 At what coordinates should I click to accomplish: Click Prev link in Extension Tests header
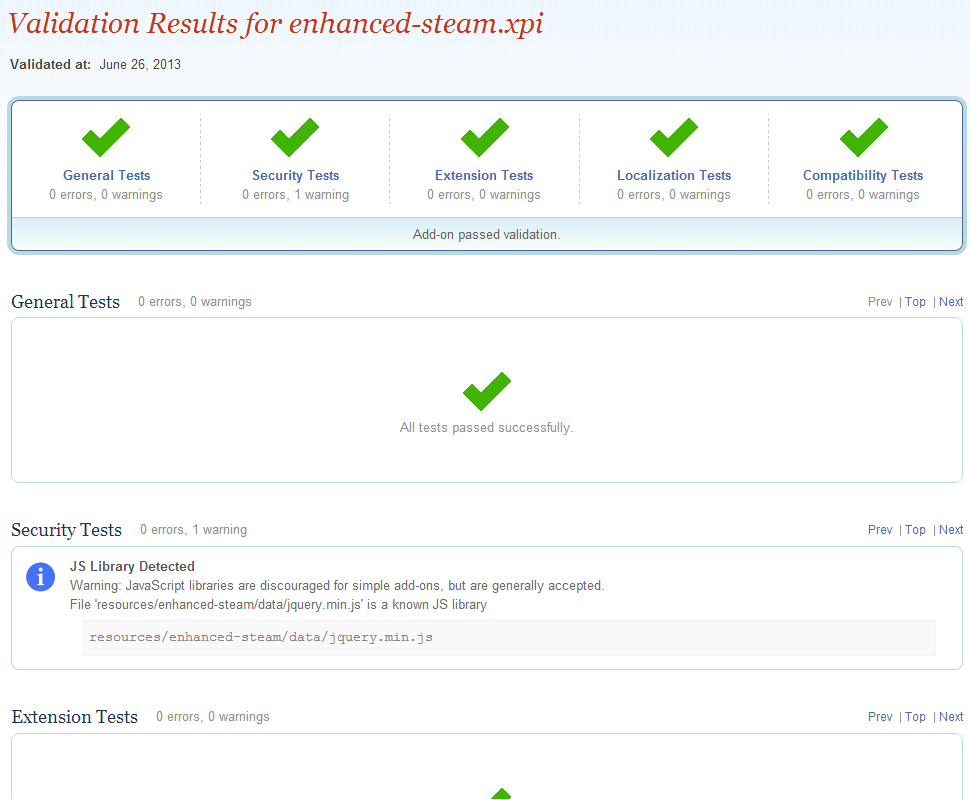[880, 716]
